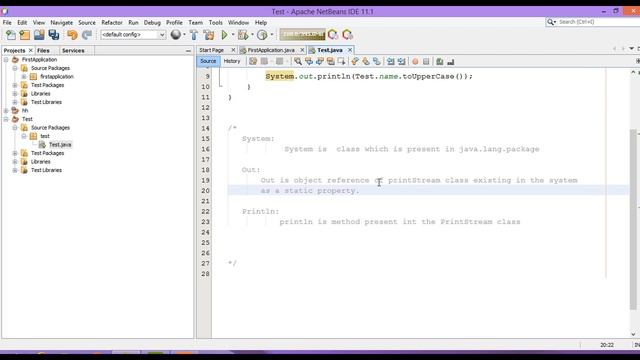Image resolution: width=640 pixels, height=360 pixels.
Task: Click the Shift Line Left icon
Action: [391, 62]
